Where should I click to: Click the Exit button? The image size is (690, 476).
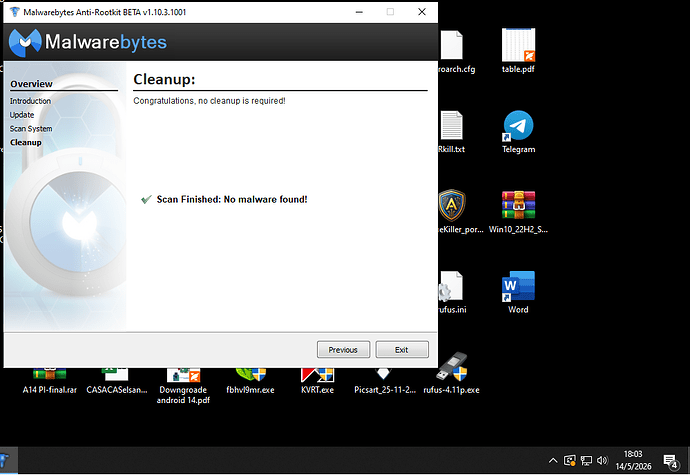402,350
